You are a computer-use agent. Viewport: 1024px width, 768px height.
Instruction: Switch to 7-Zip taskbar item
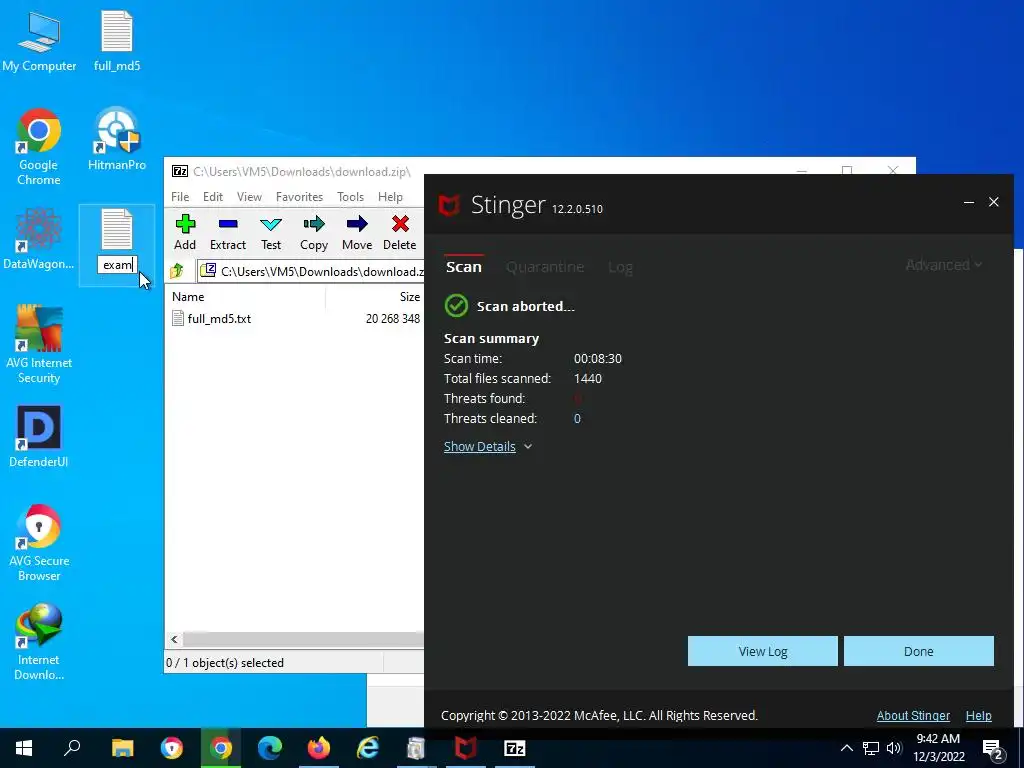(x=515, y=748)
